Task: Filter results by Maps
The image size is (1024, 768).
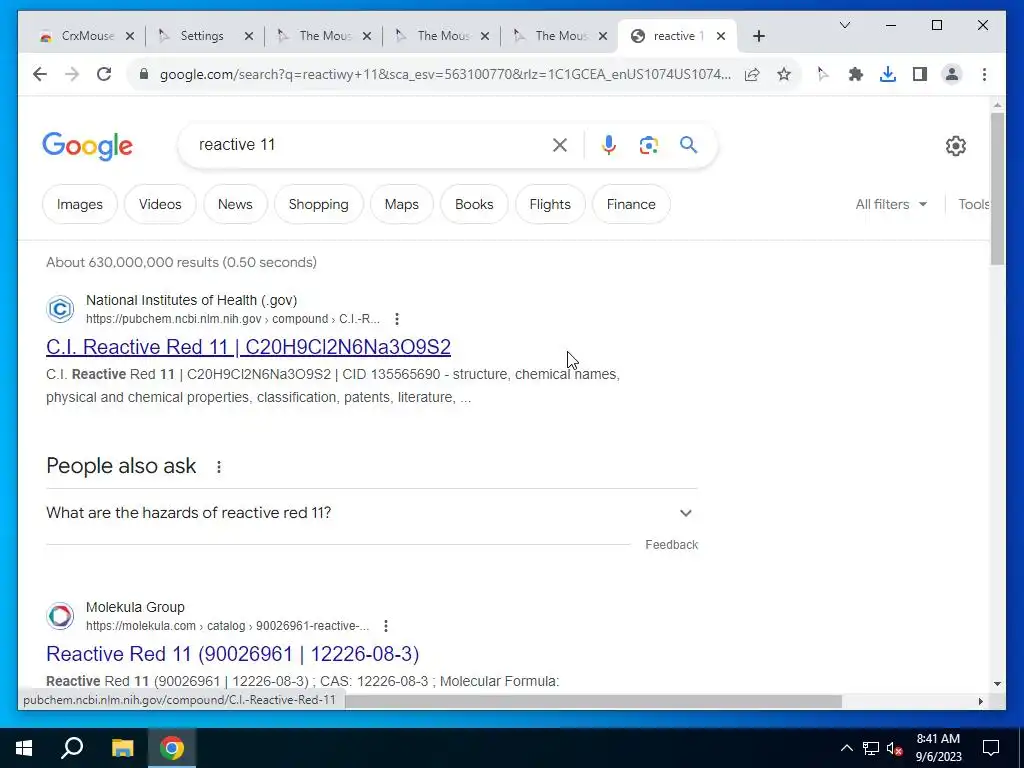Action: pos(402,204)
